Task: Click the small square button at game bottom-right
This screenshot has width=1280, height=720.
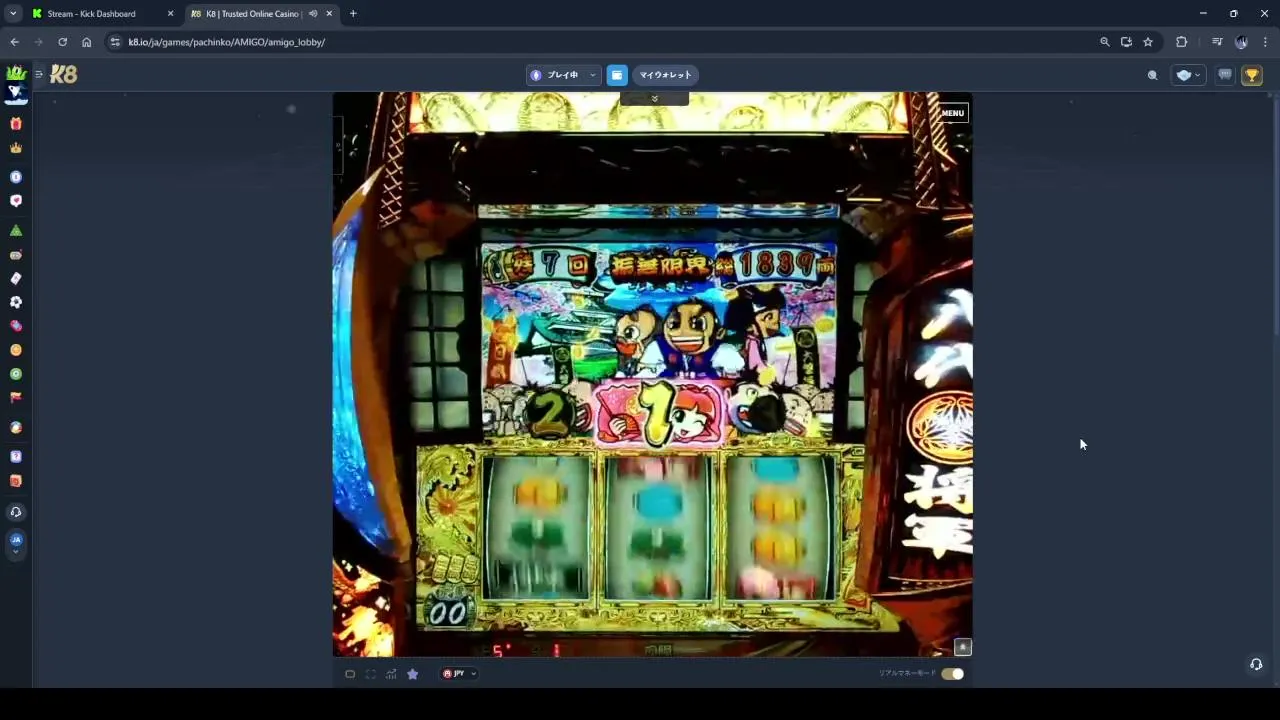Action: 962,647
